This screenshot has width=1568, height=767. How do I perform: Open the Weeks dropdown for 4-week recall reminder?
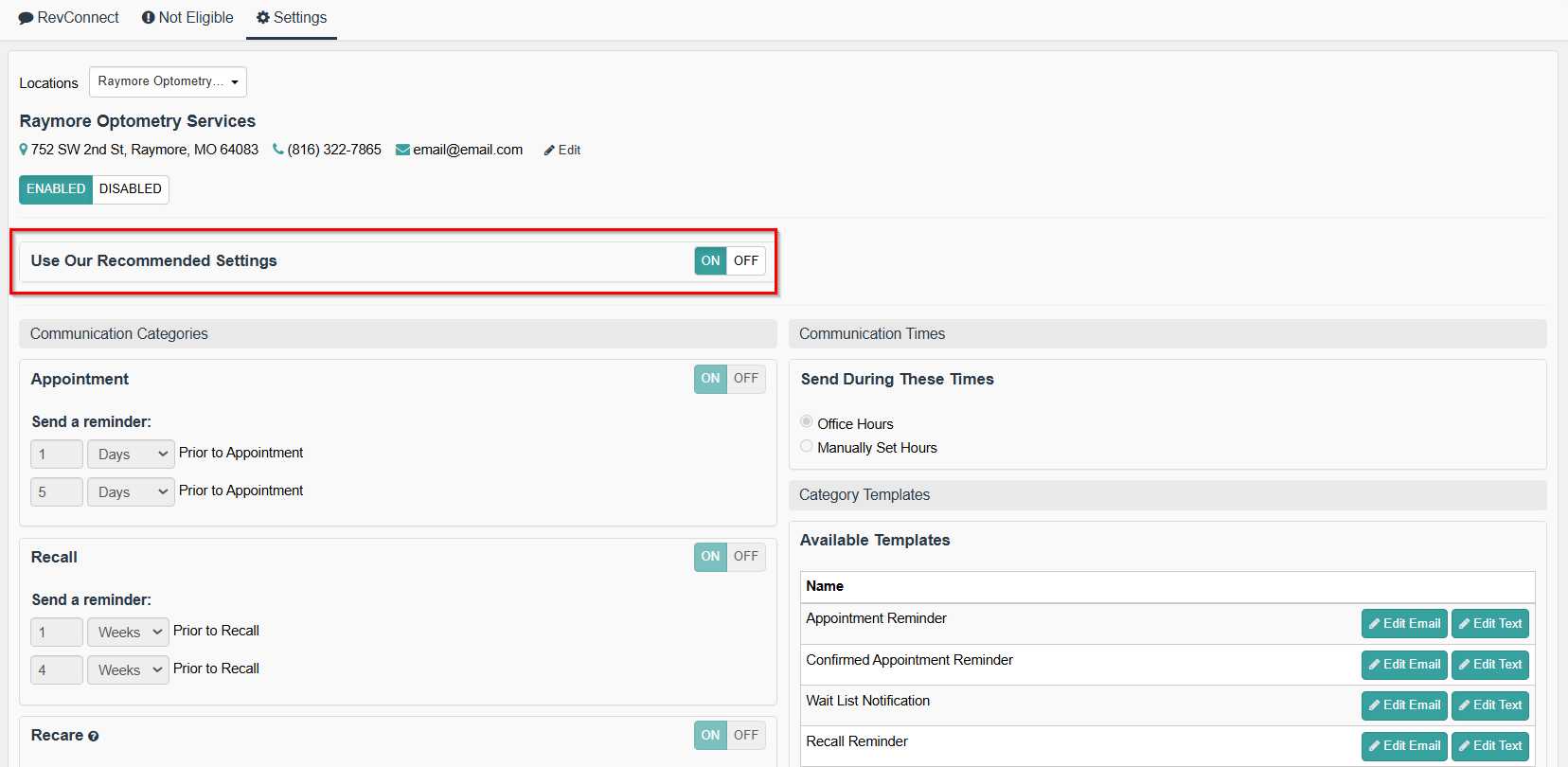click(128, 670)
